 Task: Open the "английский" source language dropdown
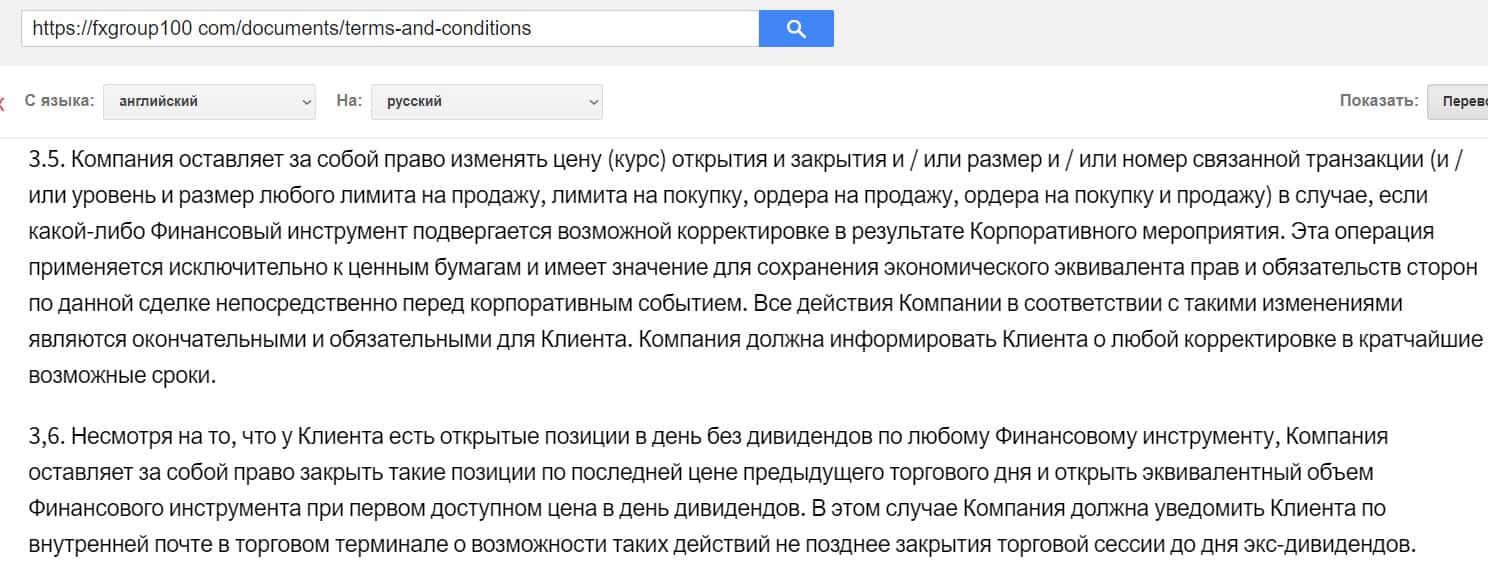[209, 101]
